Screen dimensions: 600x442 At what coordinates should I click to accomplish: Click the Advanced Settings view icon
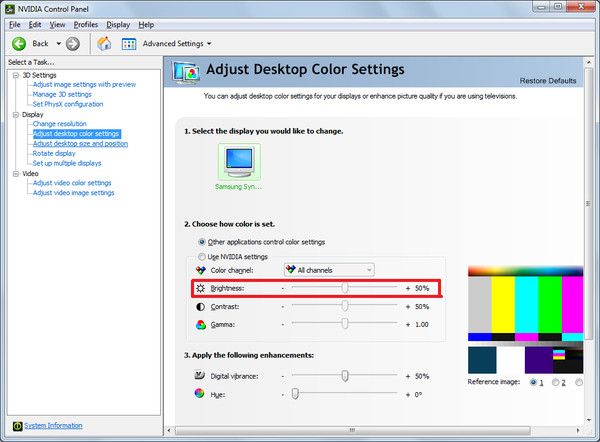[129, 44]
